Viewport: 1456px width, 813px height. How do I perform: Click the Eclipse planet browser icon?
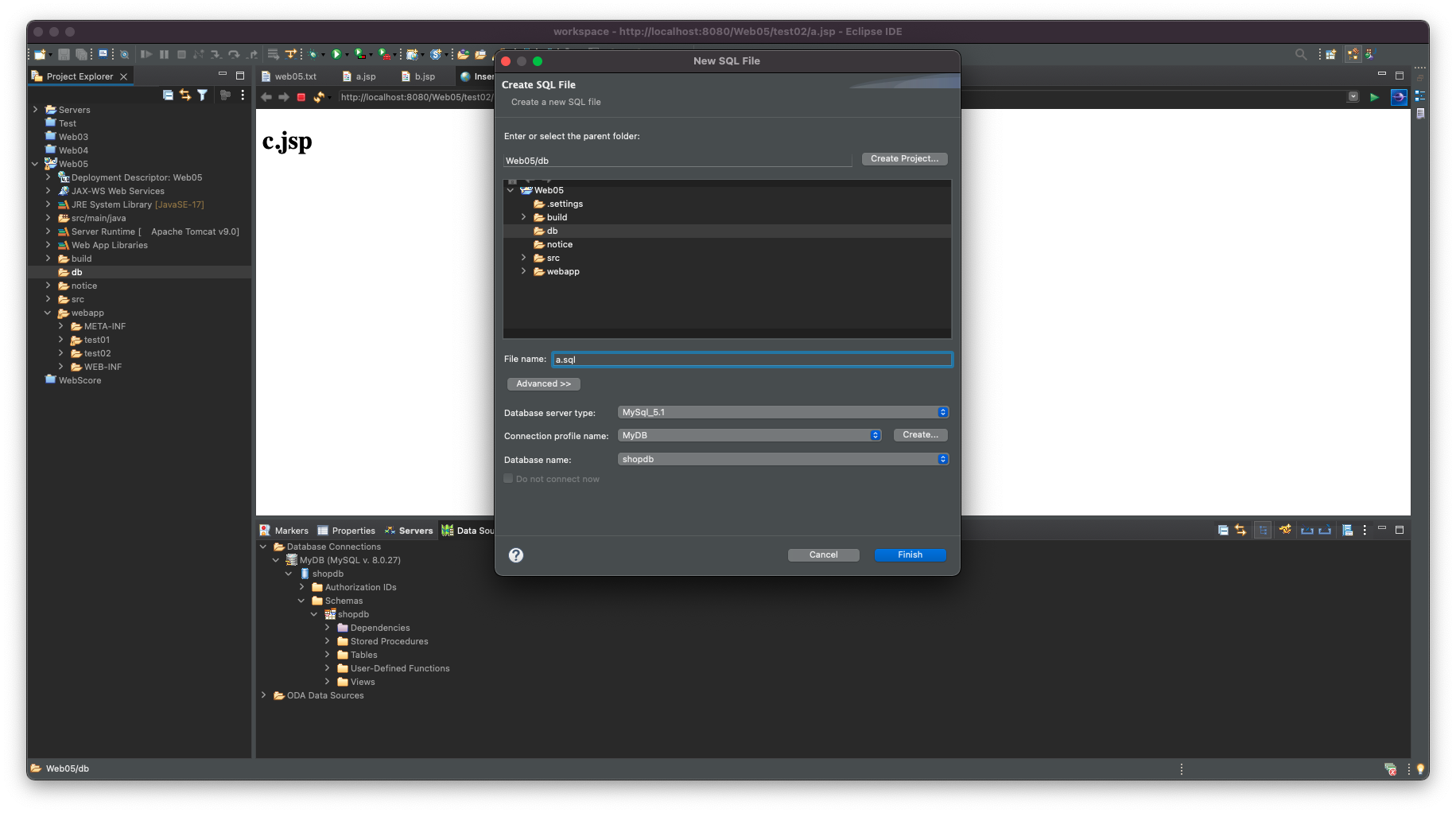[x=1399, y=97]
